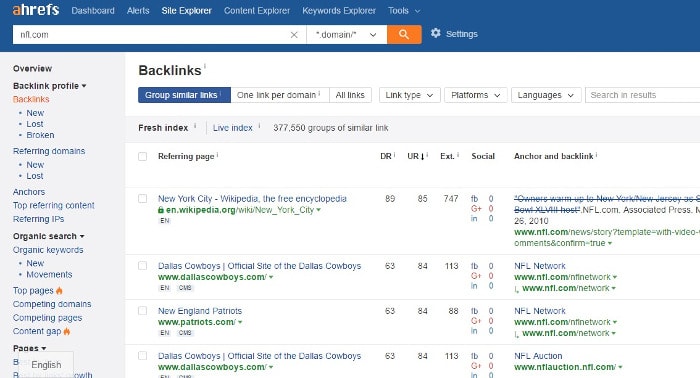Open Overview in sidebar
The image size is (700, 378).
(32, 69)
